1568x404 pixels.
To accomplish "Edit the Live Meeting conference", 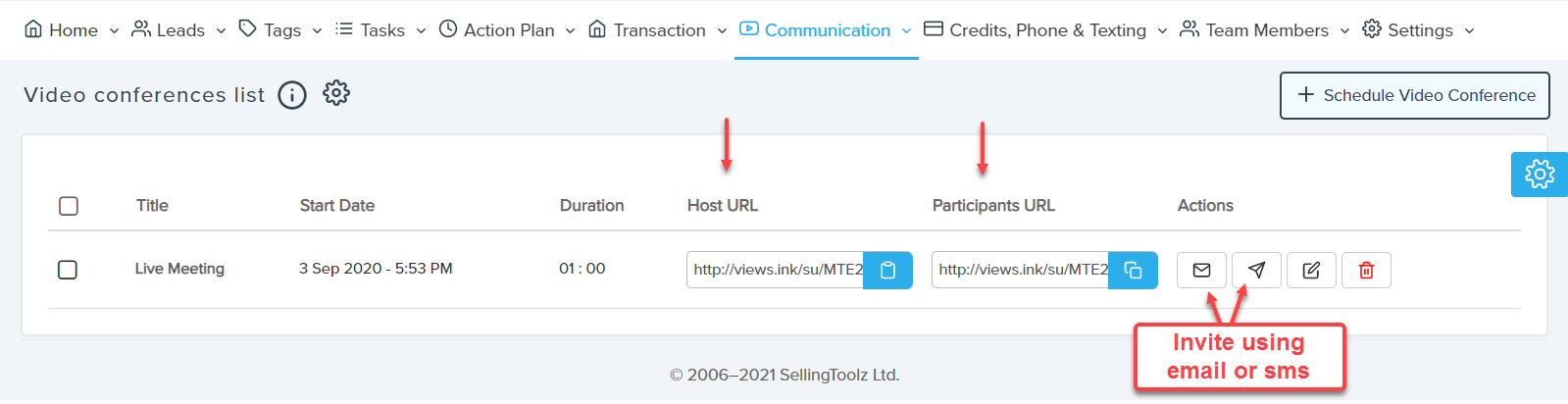I will tap(1311, 271).
